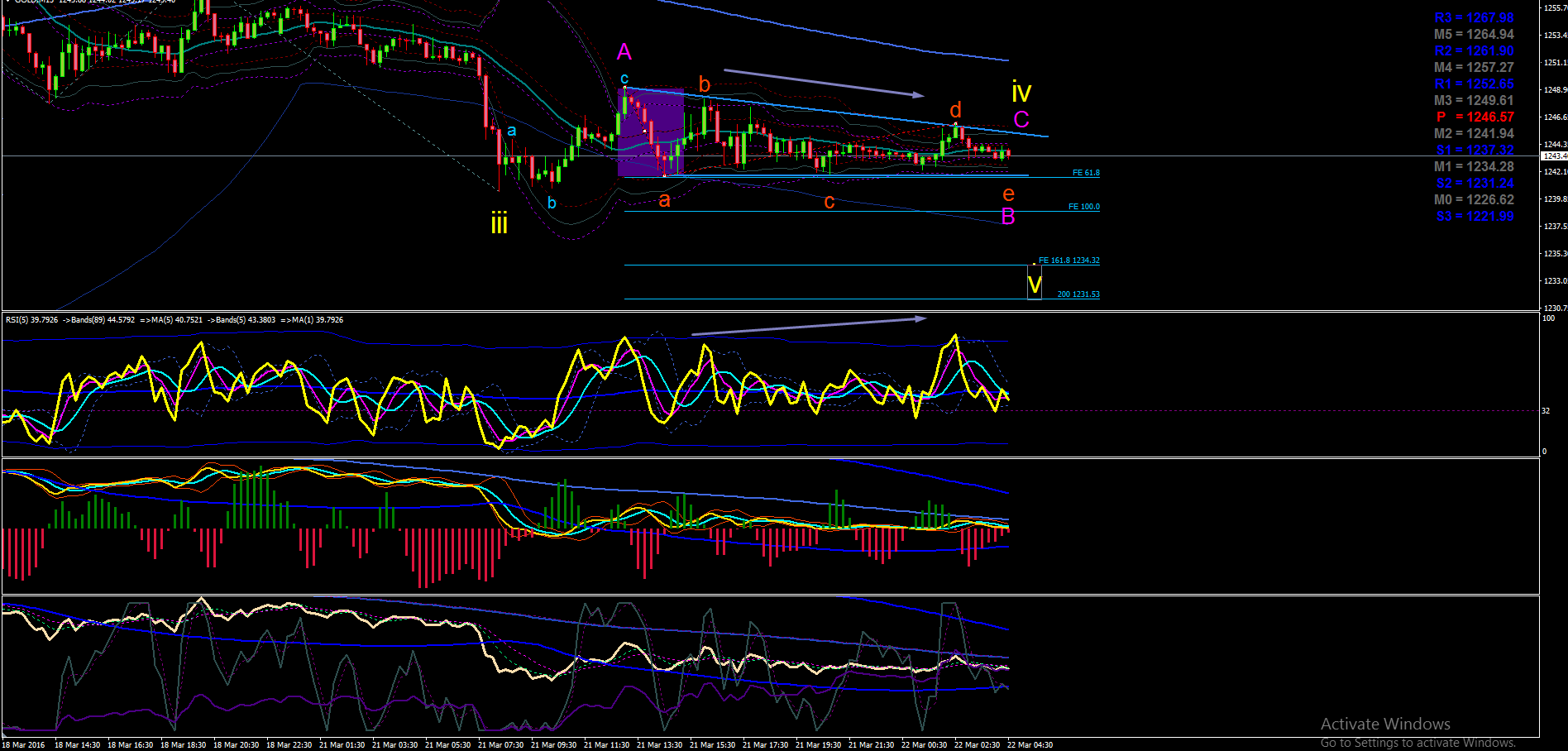This screenshot has width=1568, height=751.
Task: Click the yellow wave iii label
Action: [x=500, y=223]
